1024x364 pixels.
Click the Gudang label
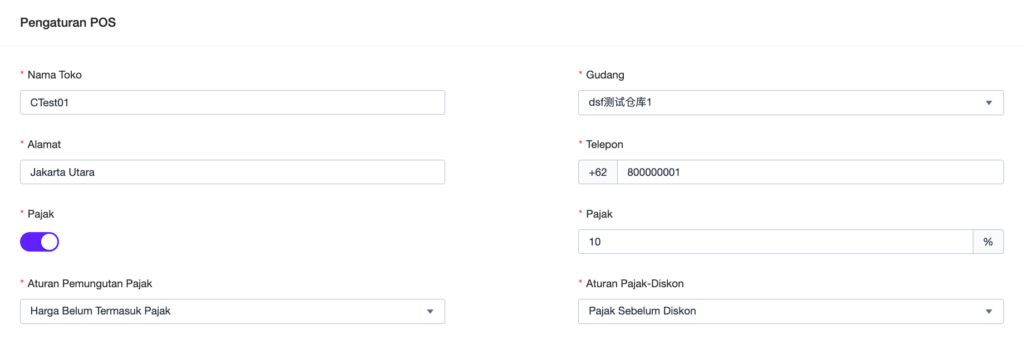[x=605, y=74]
